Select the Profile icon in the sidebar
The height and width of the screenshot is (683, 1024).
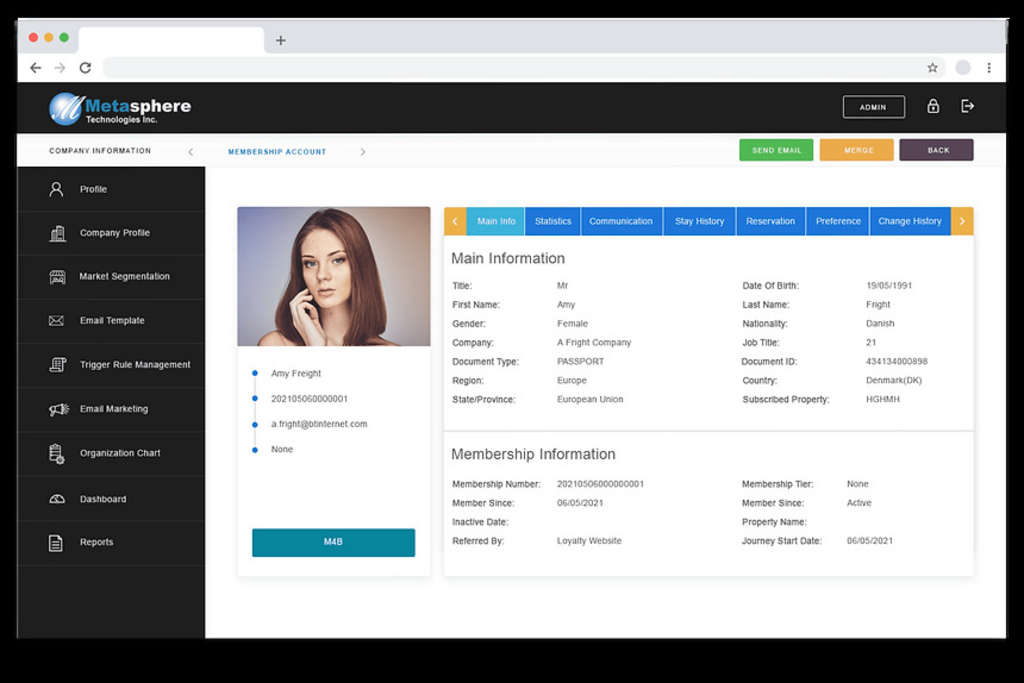point(58,189)
